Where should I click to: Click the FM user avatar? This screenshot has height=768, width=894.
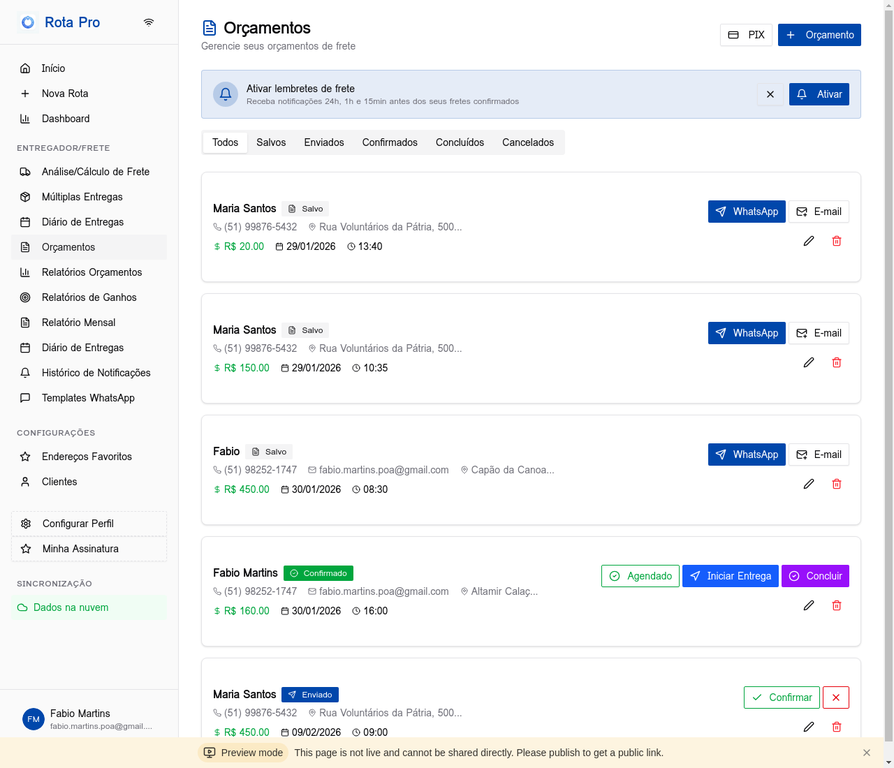point(33,719)
